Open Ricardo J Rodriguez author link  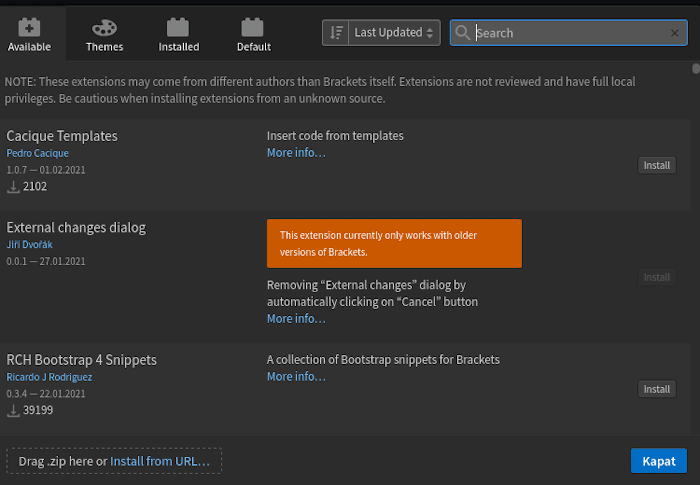click(49, 377)
